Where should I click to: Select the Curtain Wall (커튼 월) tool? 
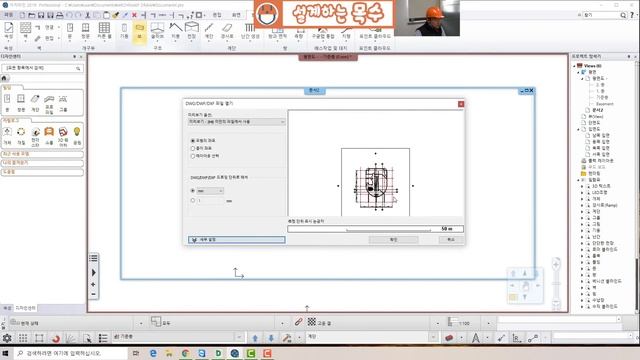coord(104,31)
